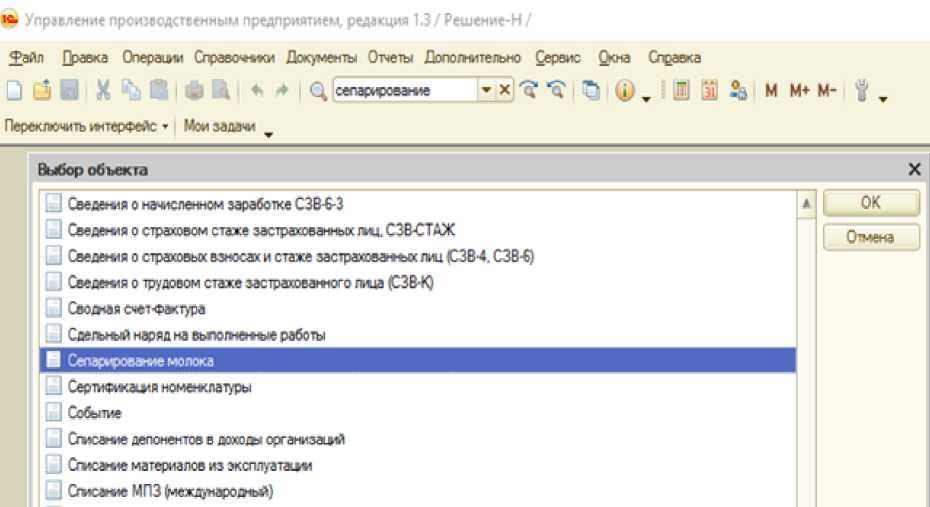Open the Справка menu
Screen dimensions: 930x507
pos(674,58)
